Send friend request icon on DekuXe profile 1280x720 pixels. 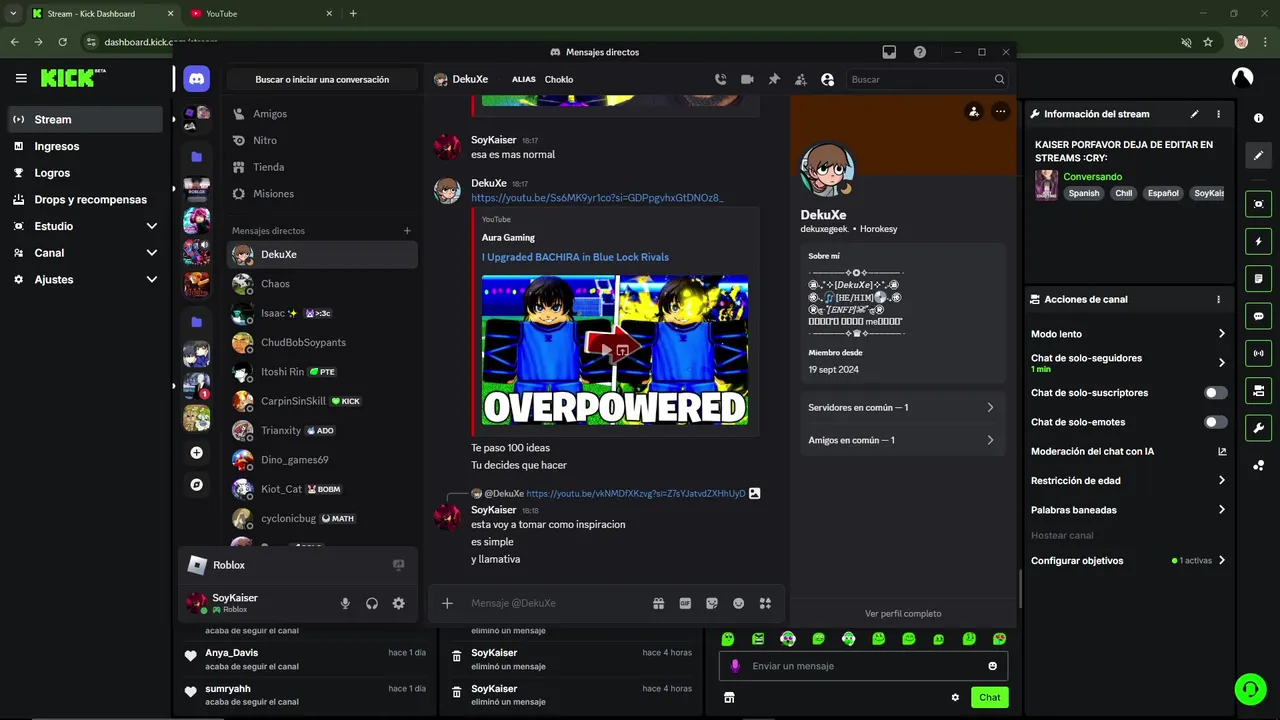pyautogui.click(x=974, y=112)
